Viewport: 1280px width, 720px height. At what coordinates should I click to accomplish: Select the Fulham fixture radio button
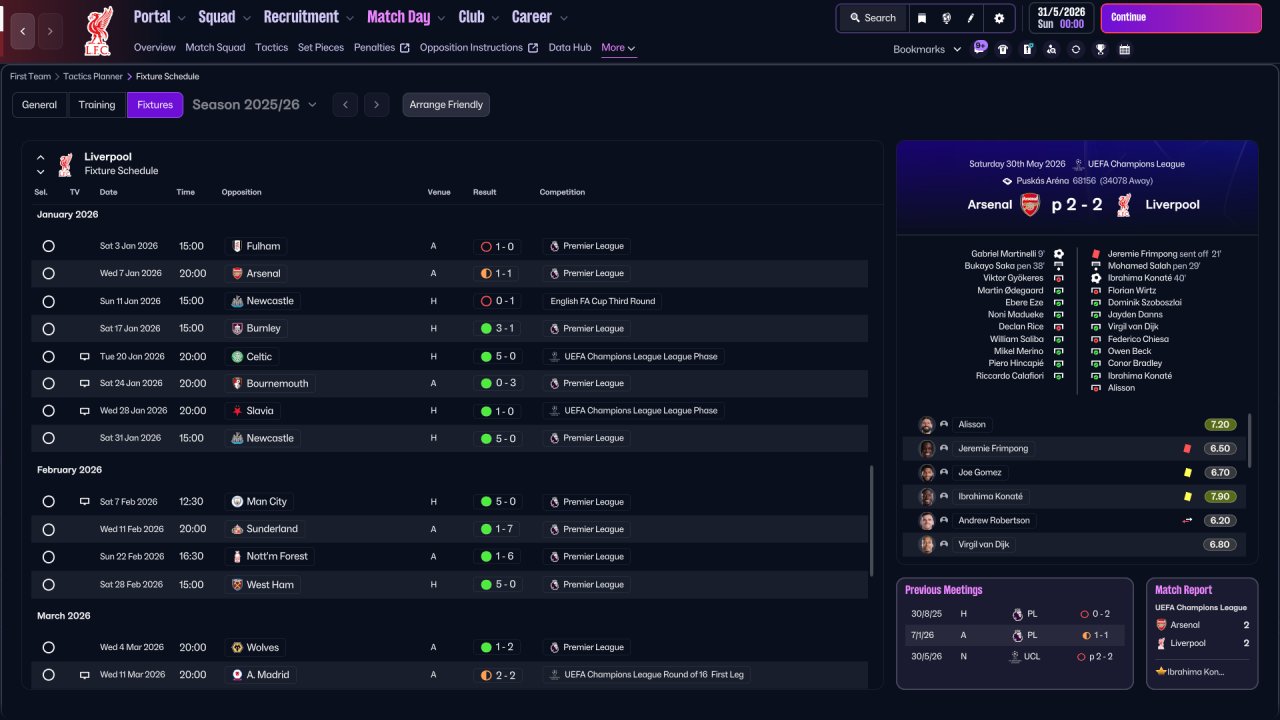point(48,246)
